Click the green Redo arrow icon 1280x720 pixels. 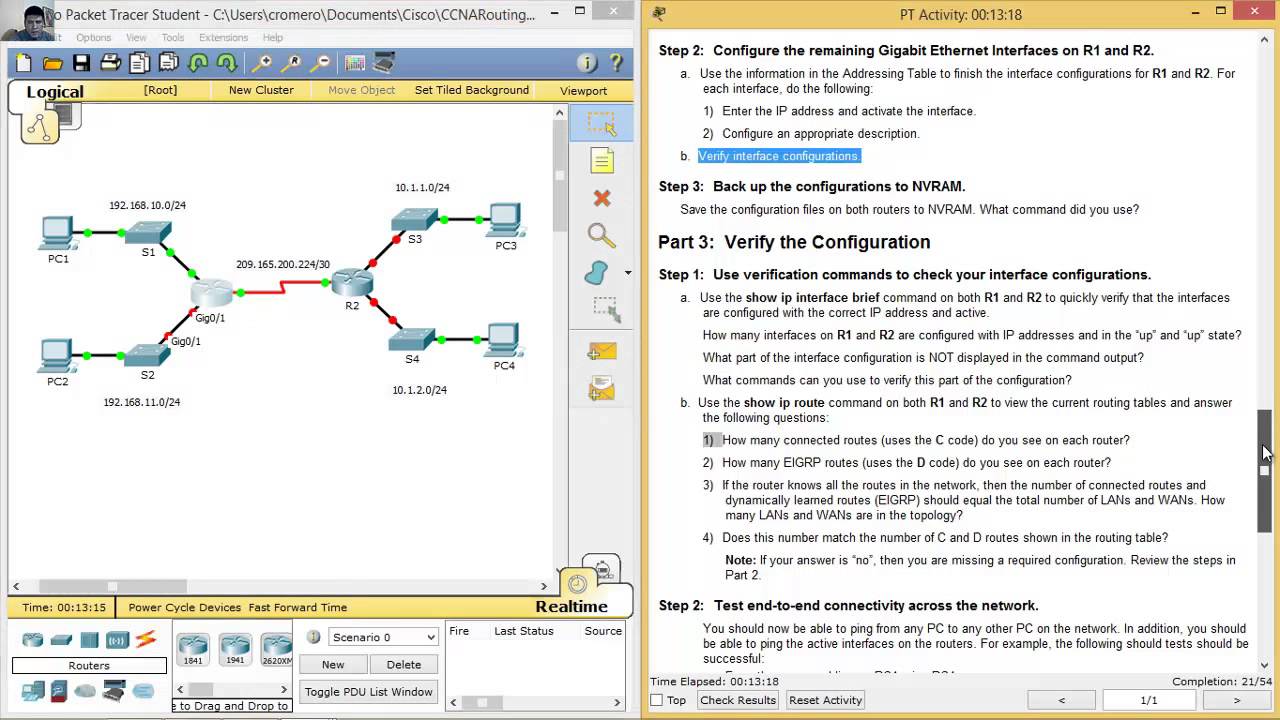(x=227, y=63)
